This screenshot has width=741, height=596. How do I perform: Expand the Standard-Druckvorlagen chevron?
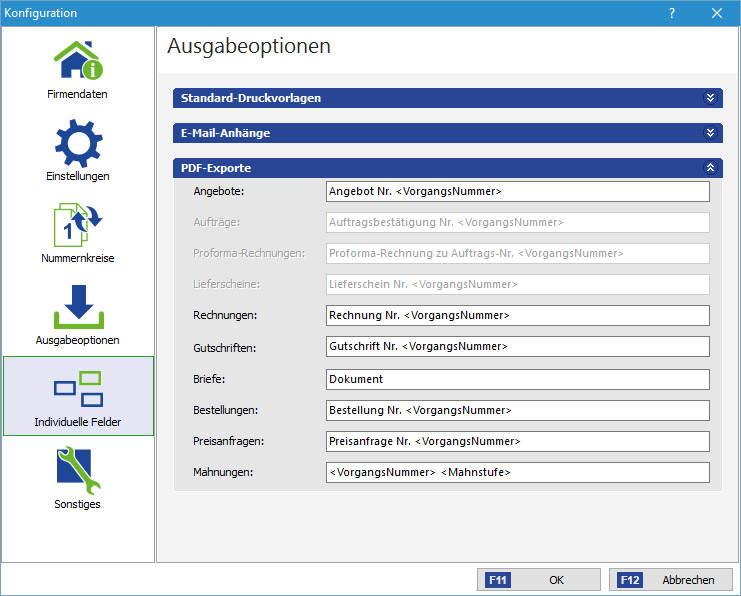[x=710, y=98]
